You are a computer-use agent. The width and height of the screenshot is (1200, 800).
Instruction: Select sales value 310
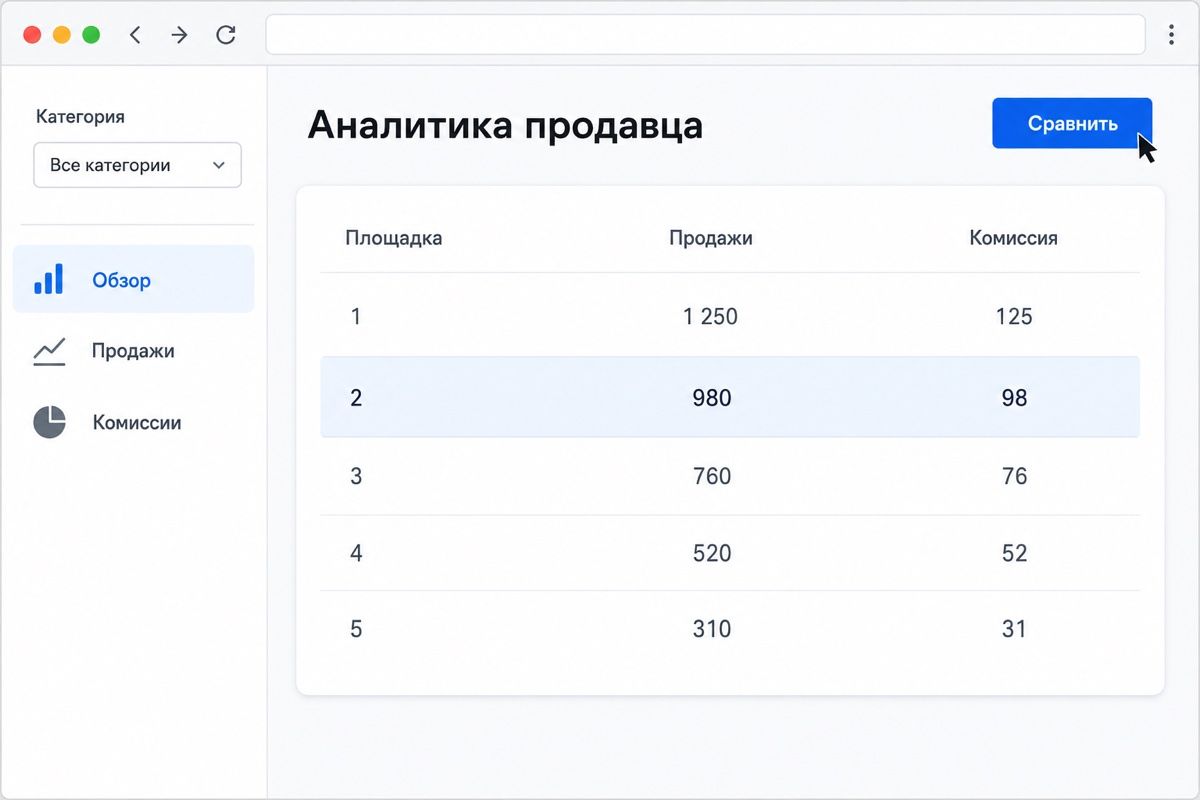(712, 630)
